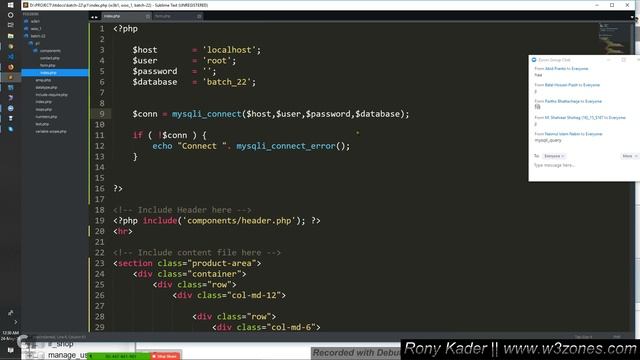
Task: Click 'batch_22' string on line 6
Action: [227, 82]
